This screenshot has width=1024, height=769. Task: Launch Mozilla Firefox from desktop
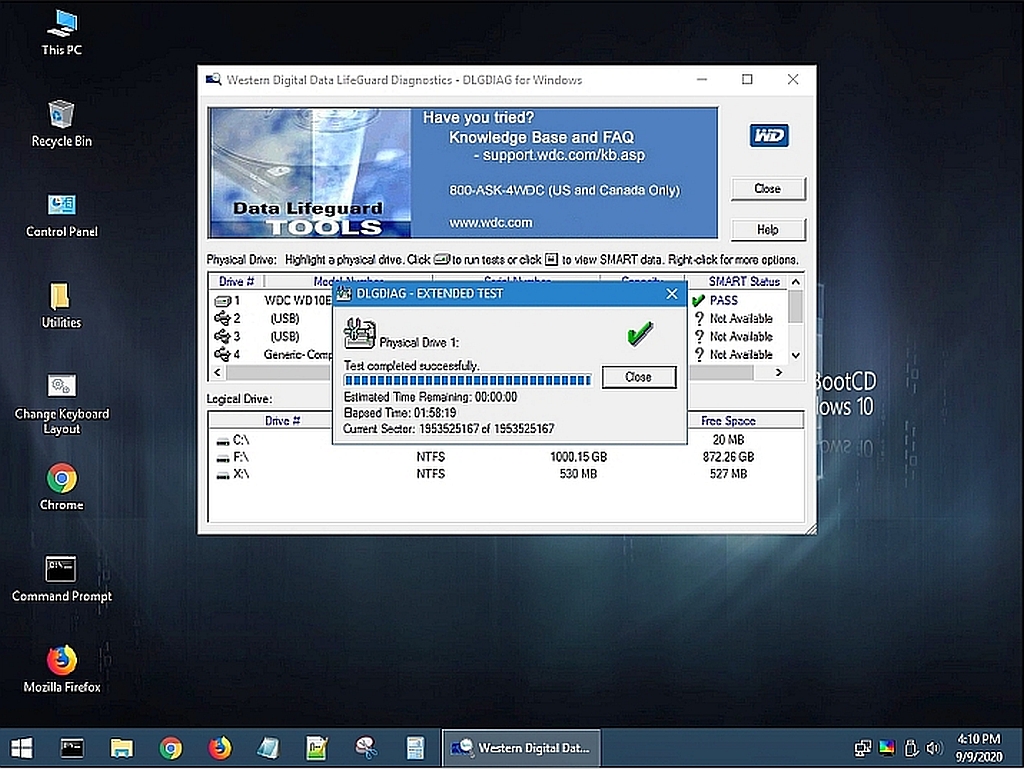click(x=61, y=669)
